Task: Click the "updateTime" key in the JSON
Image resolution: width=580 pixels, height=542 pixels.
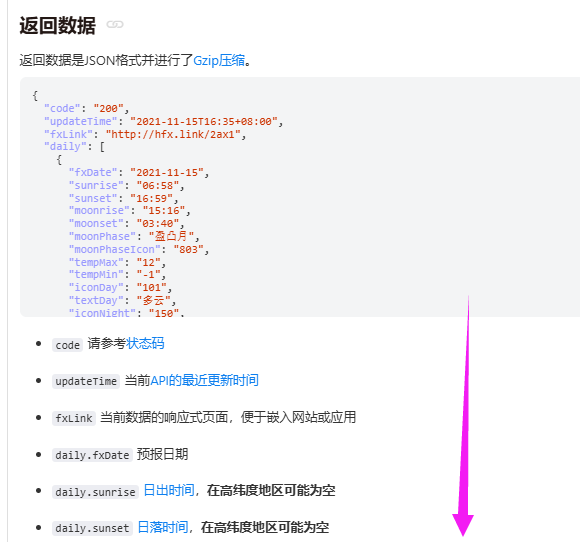Action: pos(81,121)
